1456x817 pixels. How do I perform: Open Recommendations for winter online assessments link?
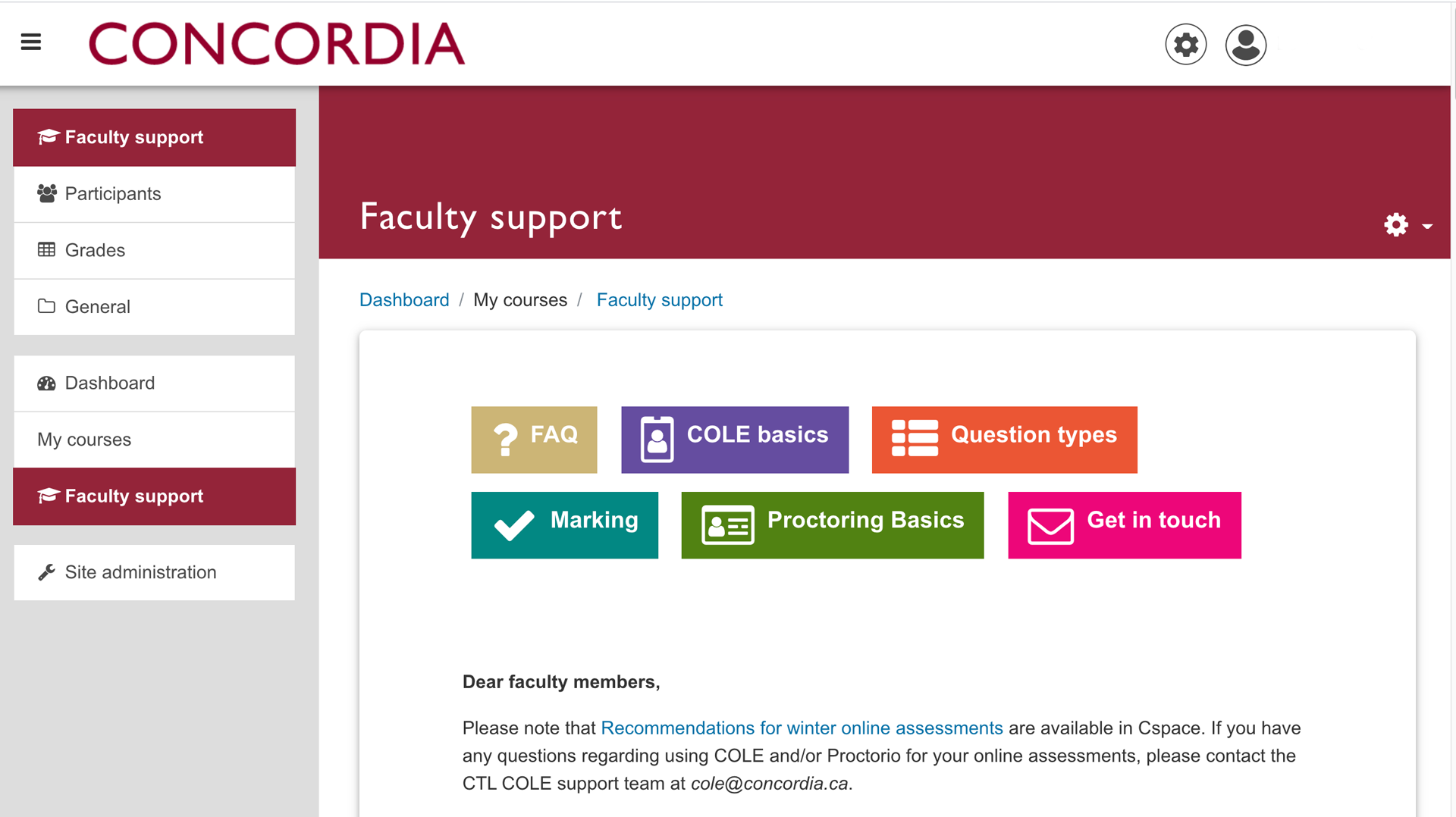tap(802, 728)
